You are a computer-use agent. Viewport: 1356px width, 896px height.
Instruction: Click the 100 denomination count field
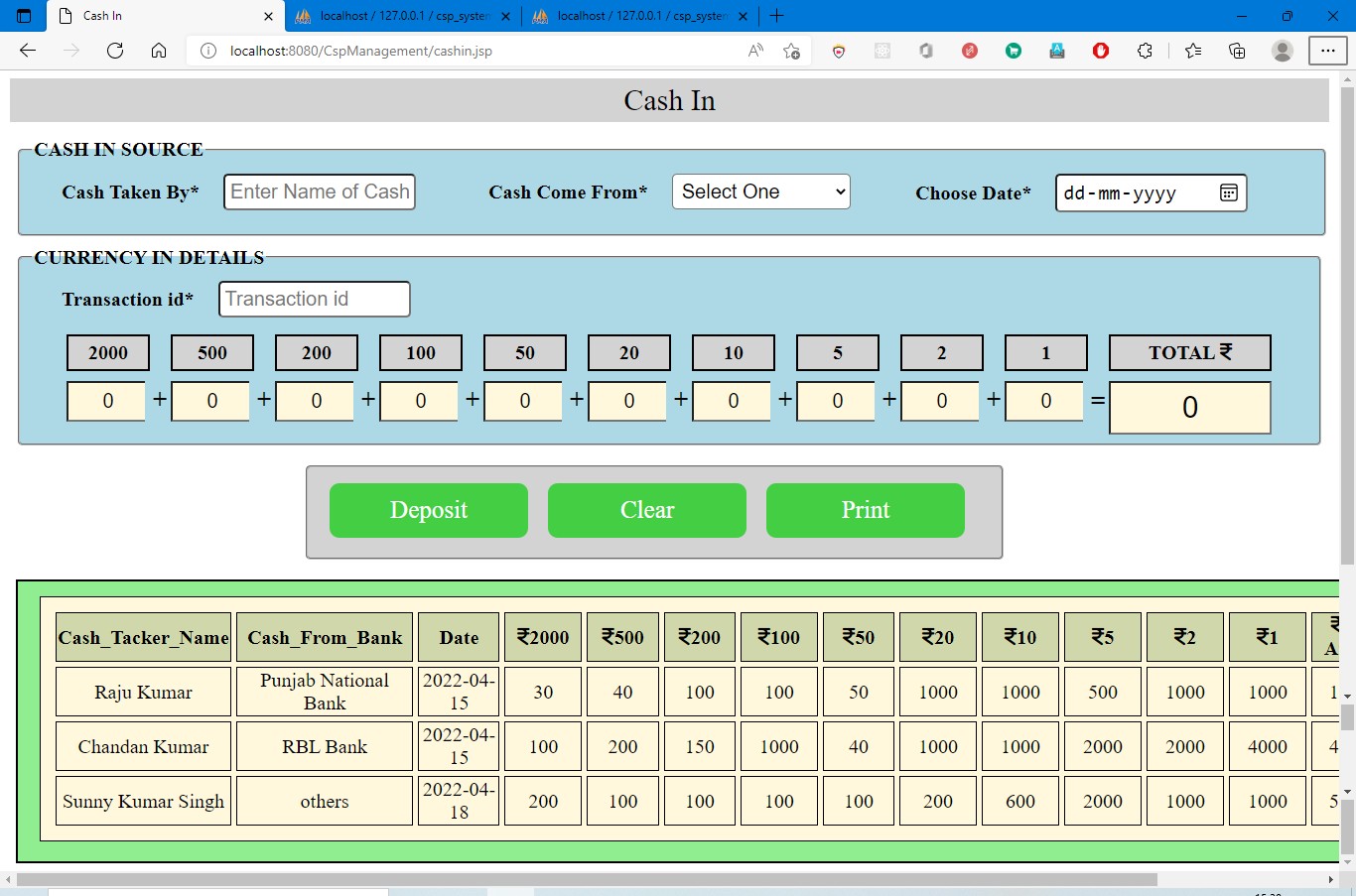pos(419,401)
